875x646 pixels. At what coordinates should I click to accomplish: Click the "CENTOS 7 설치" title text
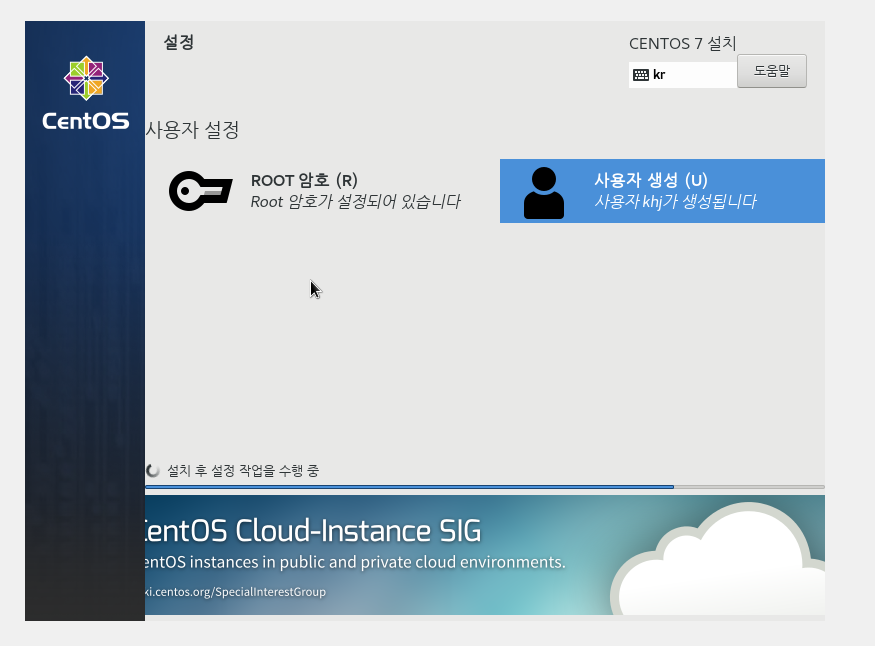[682, 44]
